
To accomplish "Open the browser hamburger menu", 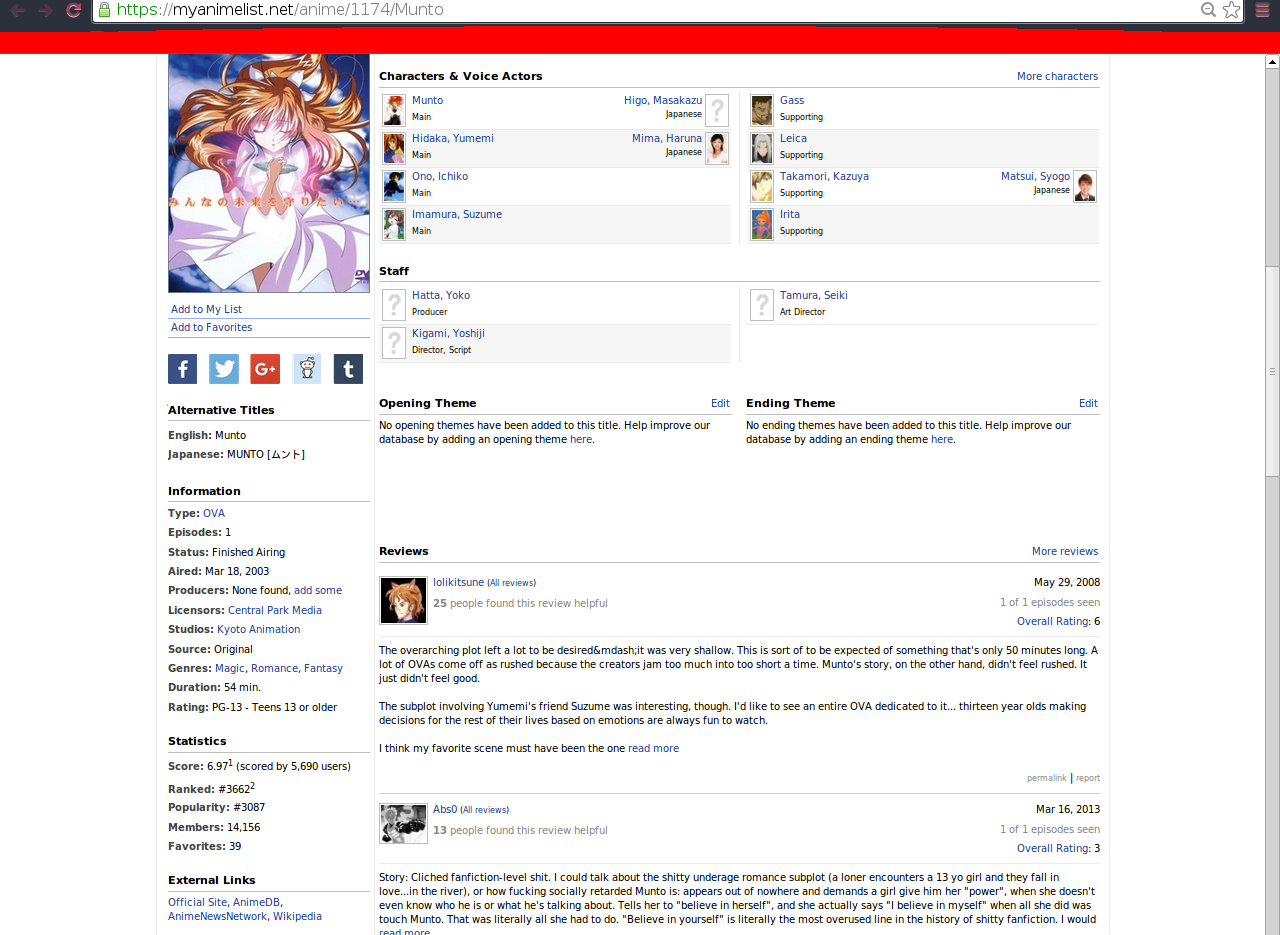I will coord(1263,10).
